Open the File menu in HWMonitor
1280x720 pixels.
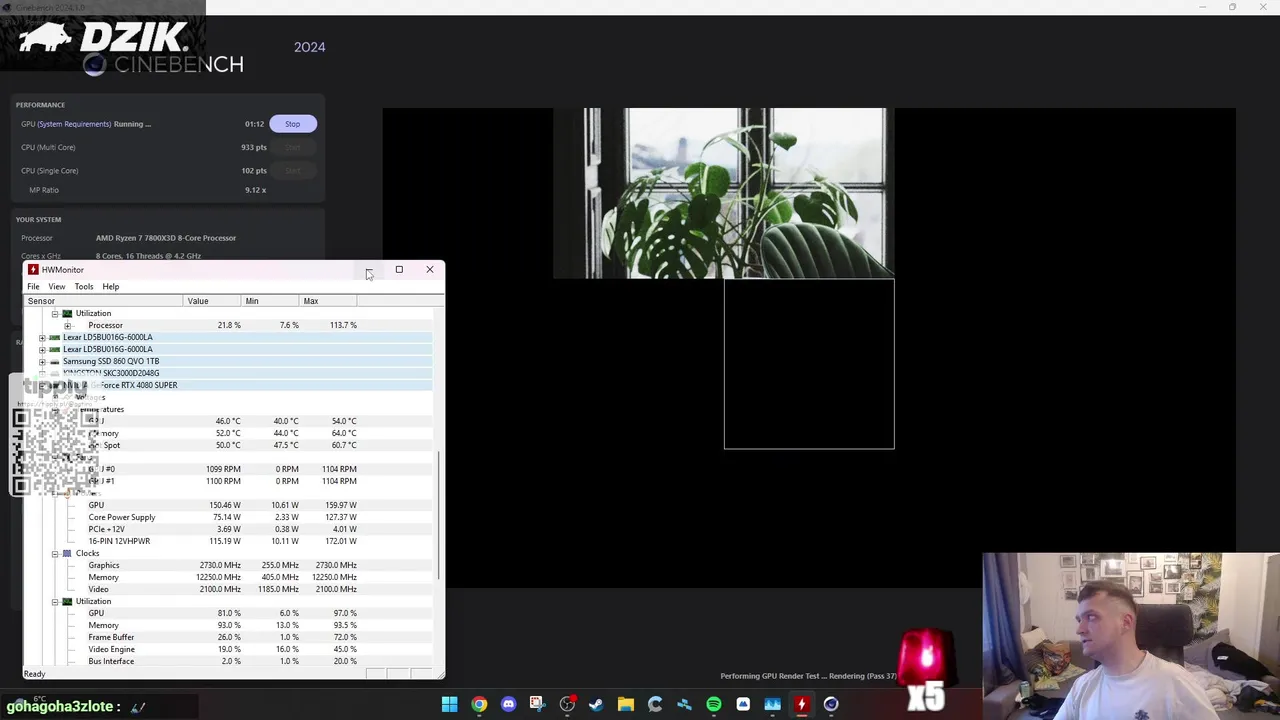click(33, 287)
